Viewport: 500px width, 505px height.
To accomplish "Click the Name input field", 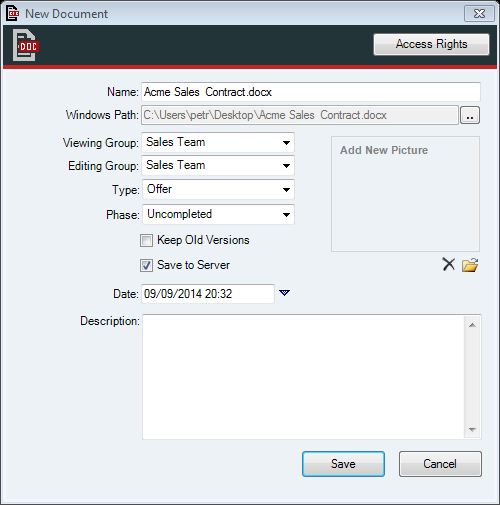I will click(x=311, y=92).
